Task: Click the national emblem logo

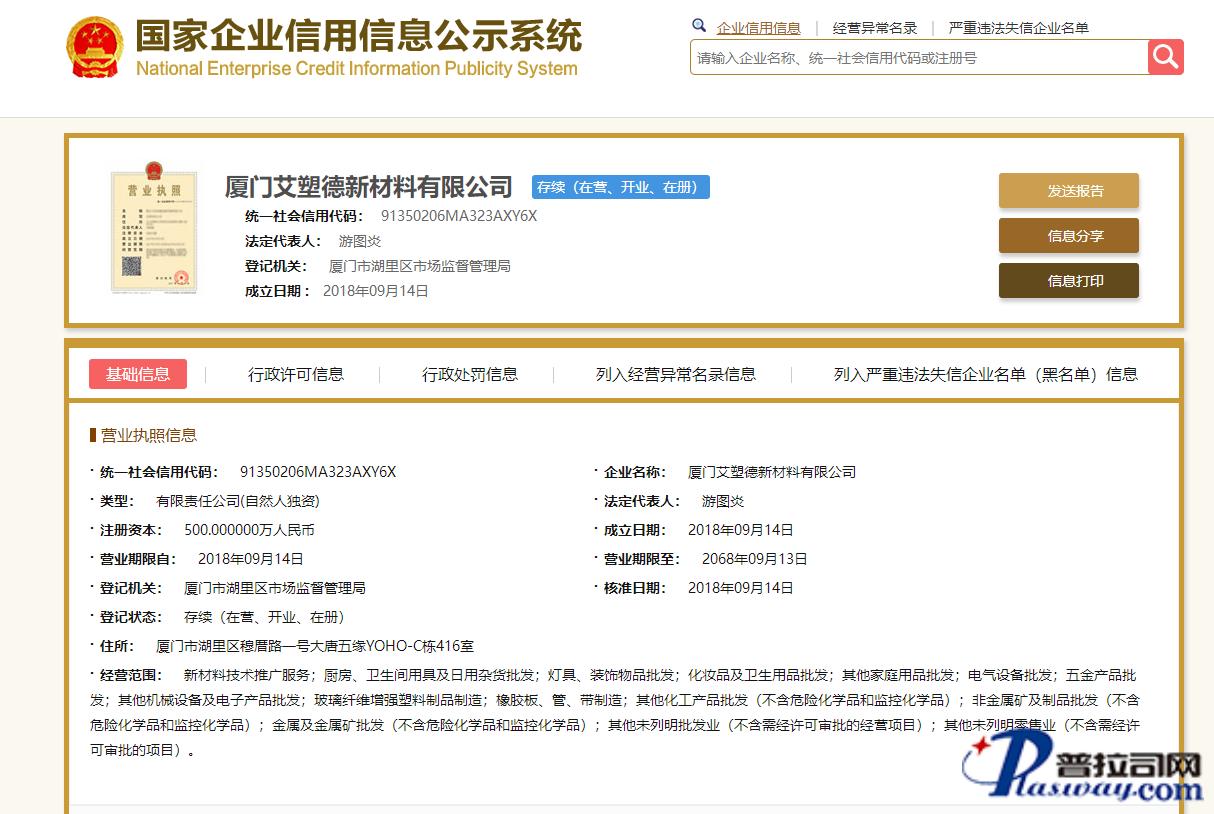Action: (94, 47)
